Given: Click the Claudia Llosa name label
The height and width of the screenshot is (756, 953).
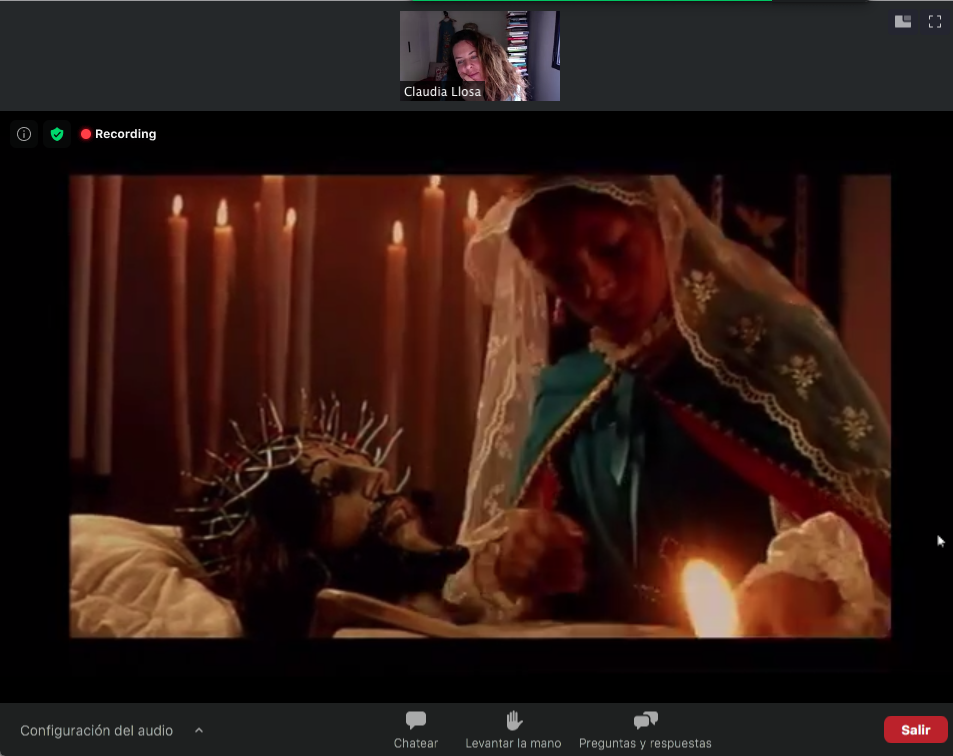Looking at the screenshot, I should click(442, 92).
